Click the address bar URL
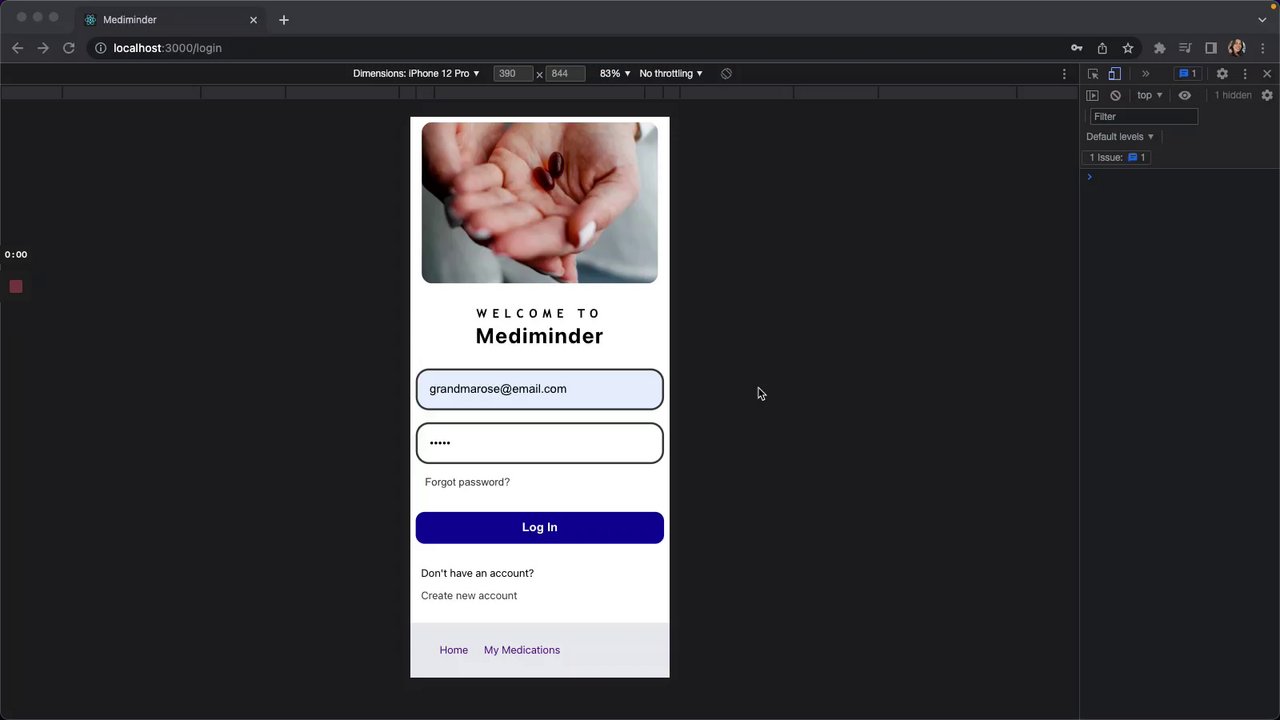This screenshot has width=1280, height=720. coord(168,48)
